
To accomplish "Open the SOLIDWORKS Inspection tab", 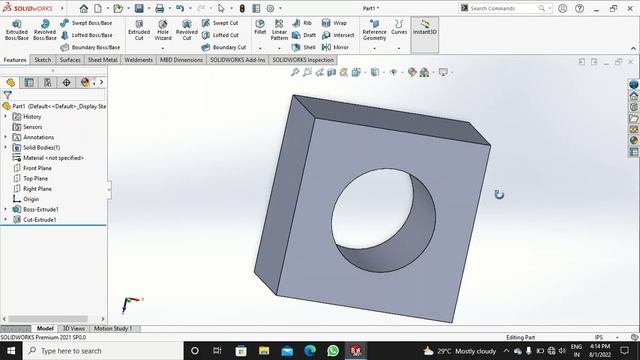I will [303, 60].
